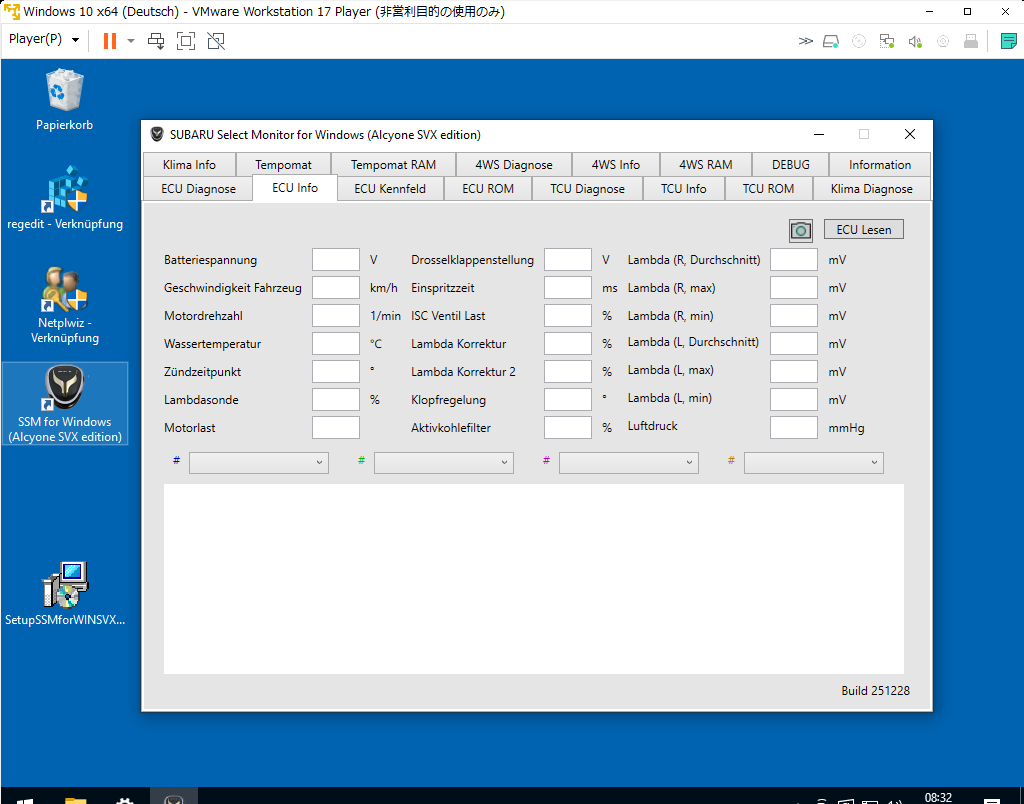Open the magenta # parameter dropdown
This screenshot has width=1024, height=804.
[628, 462]
